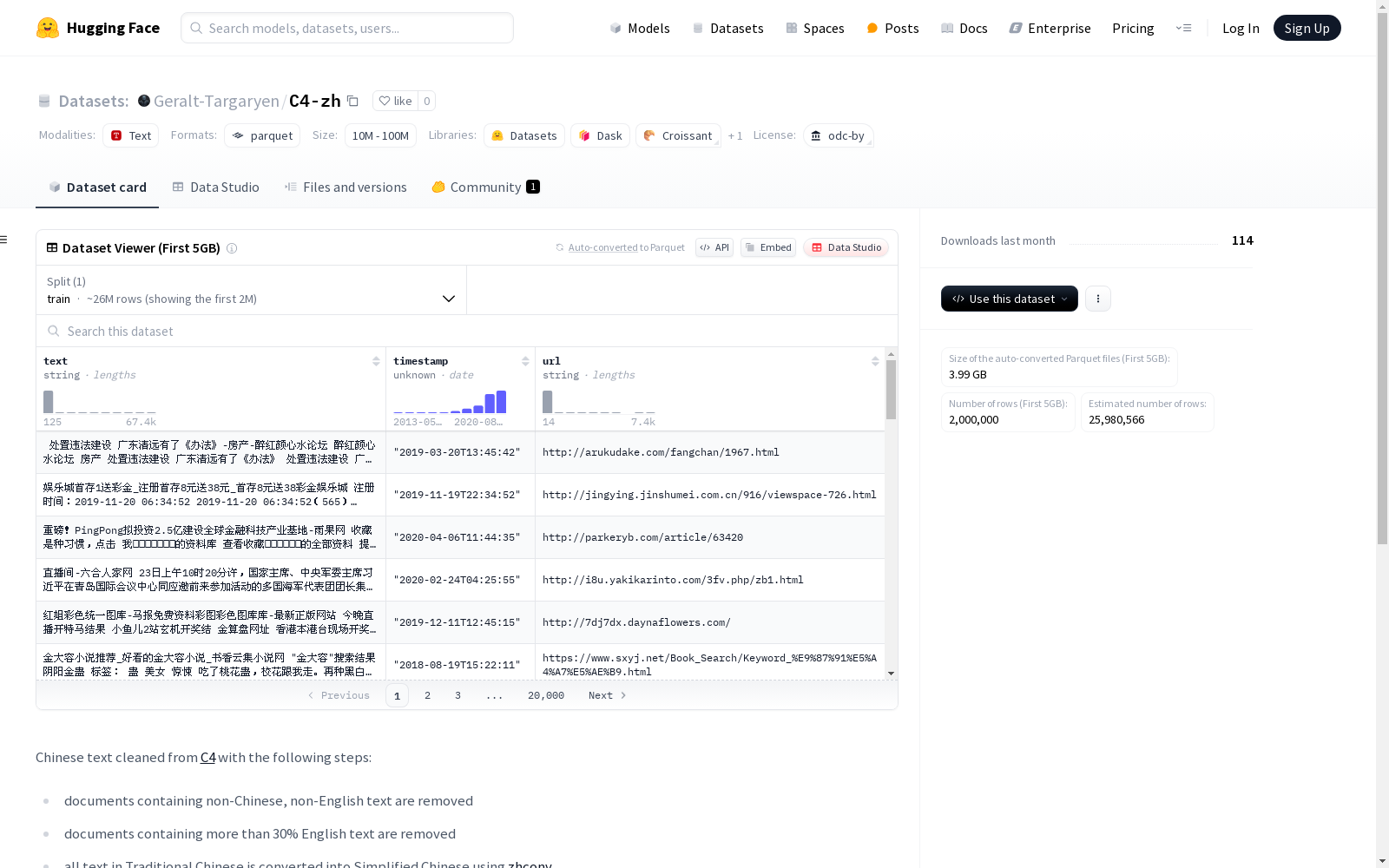Image resolution: width=1389 pixels, height=868 pixels.
Task: Open the navigation menu icon beside Pricing
Action: coord(1183,28)
